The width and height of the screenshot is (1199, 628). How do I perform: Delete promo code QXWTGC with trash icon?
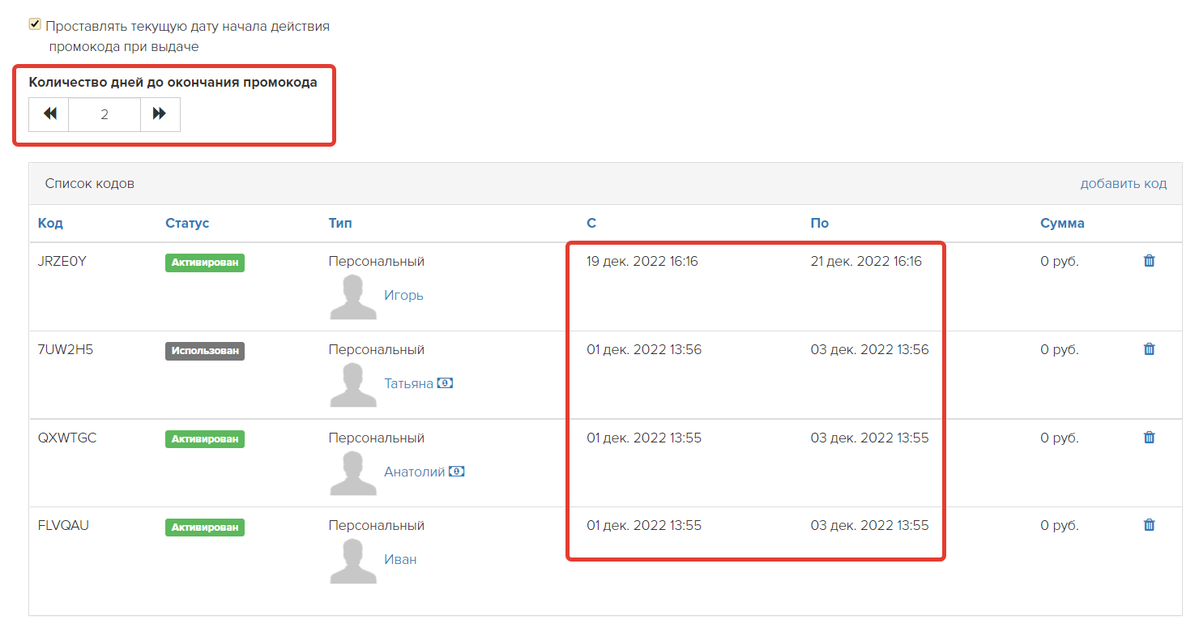pos(1149,438)
